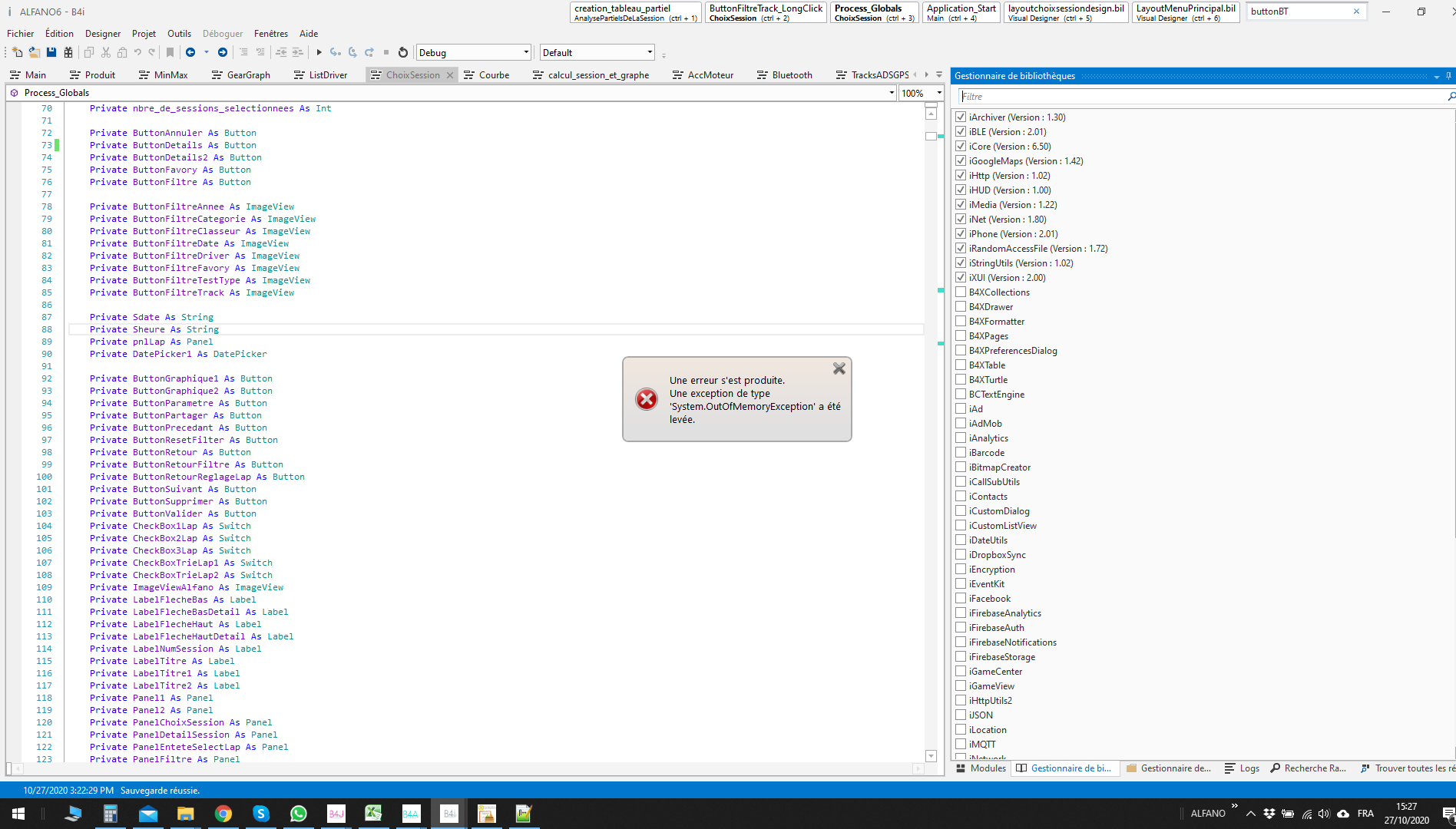Click the cut scissors icon
Viewport: 1456px width, 829px height.
106,52
